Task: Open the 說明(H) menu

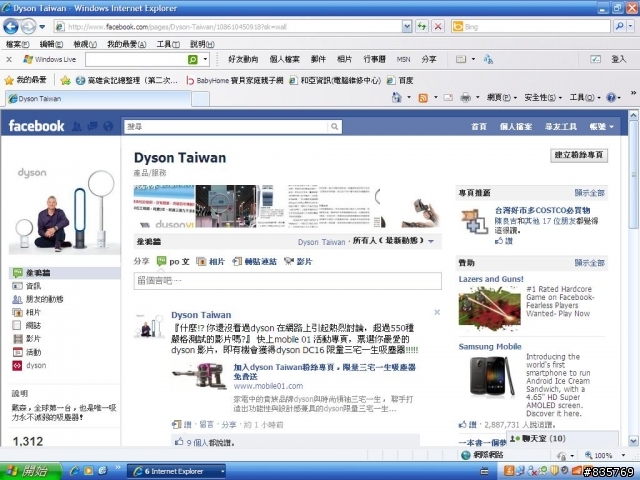Action: click(202, 44)
